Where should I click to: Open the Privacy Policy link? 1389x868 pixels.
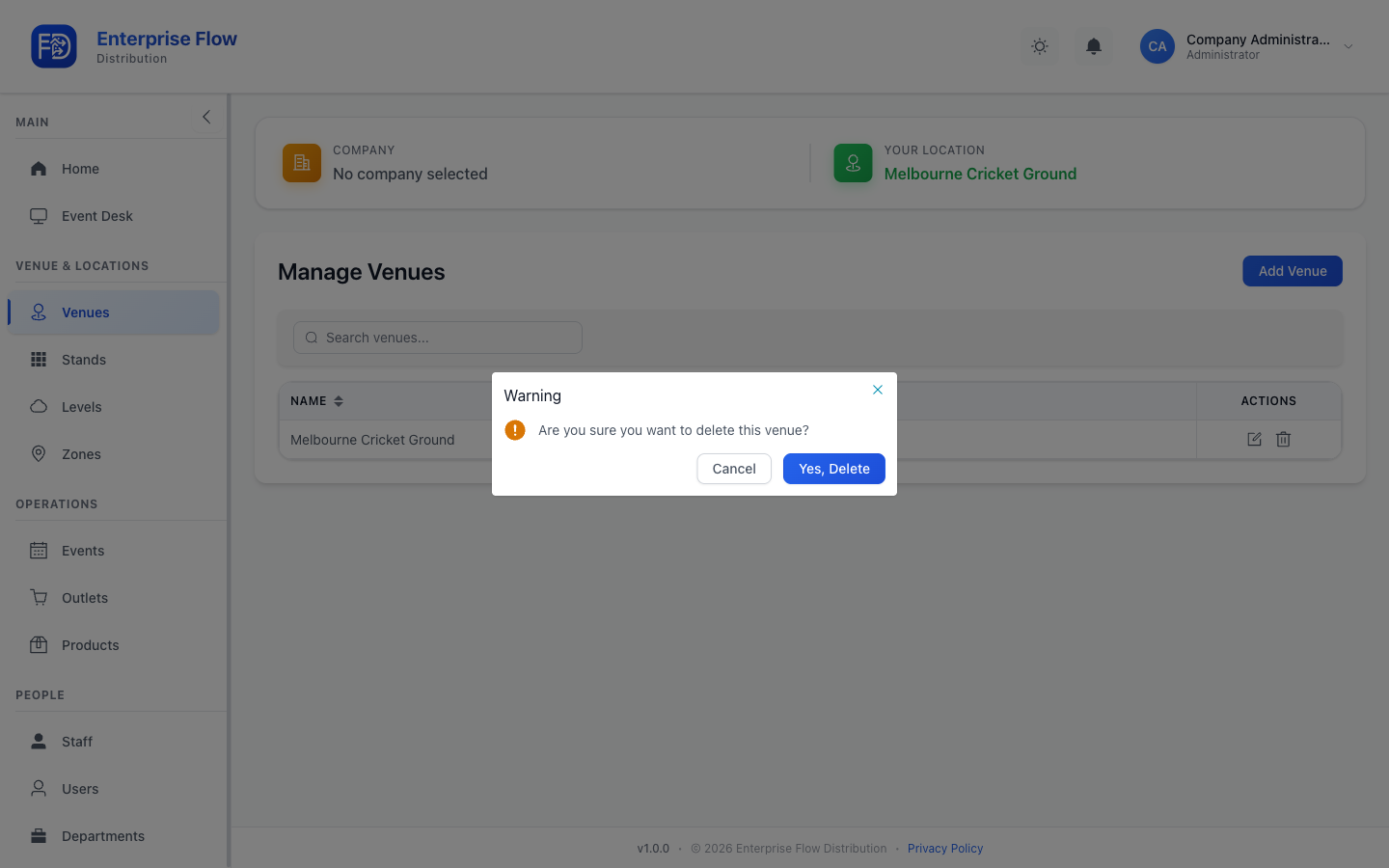945,849
